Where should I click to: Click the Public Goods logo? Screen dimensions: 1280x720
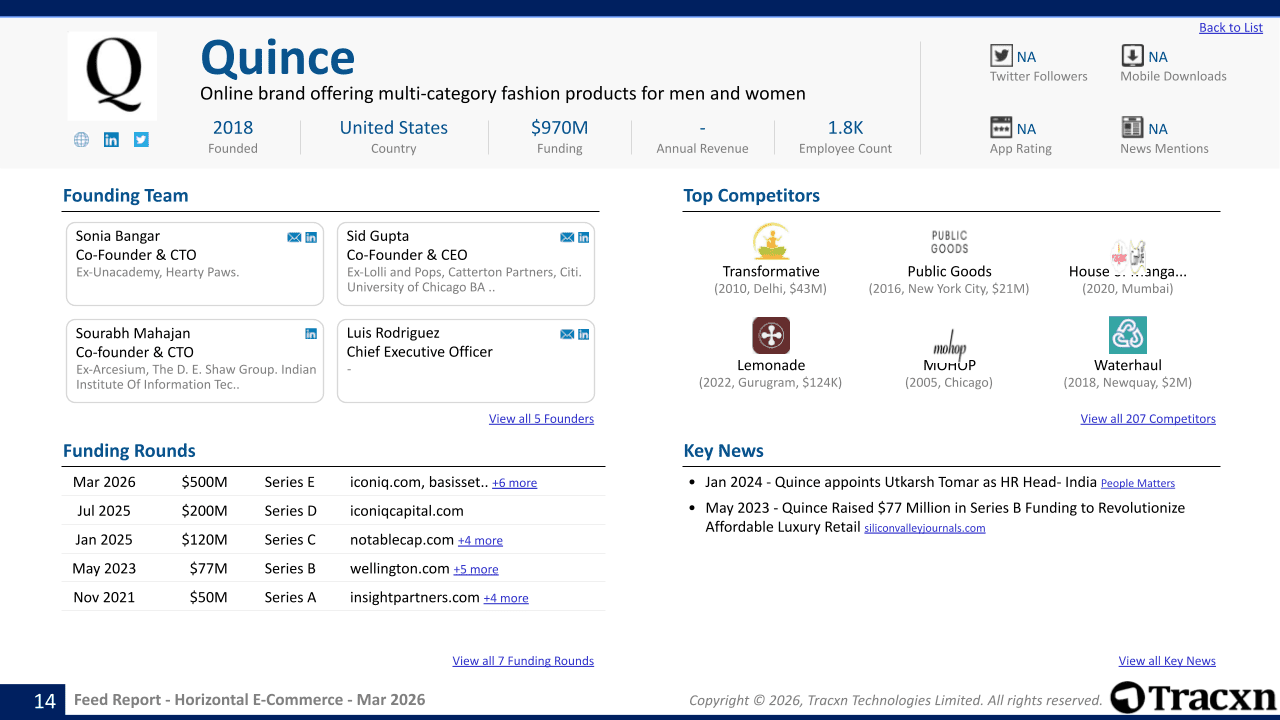(x=948, y=242)
